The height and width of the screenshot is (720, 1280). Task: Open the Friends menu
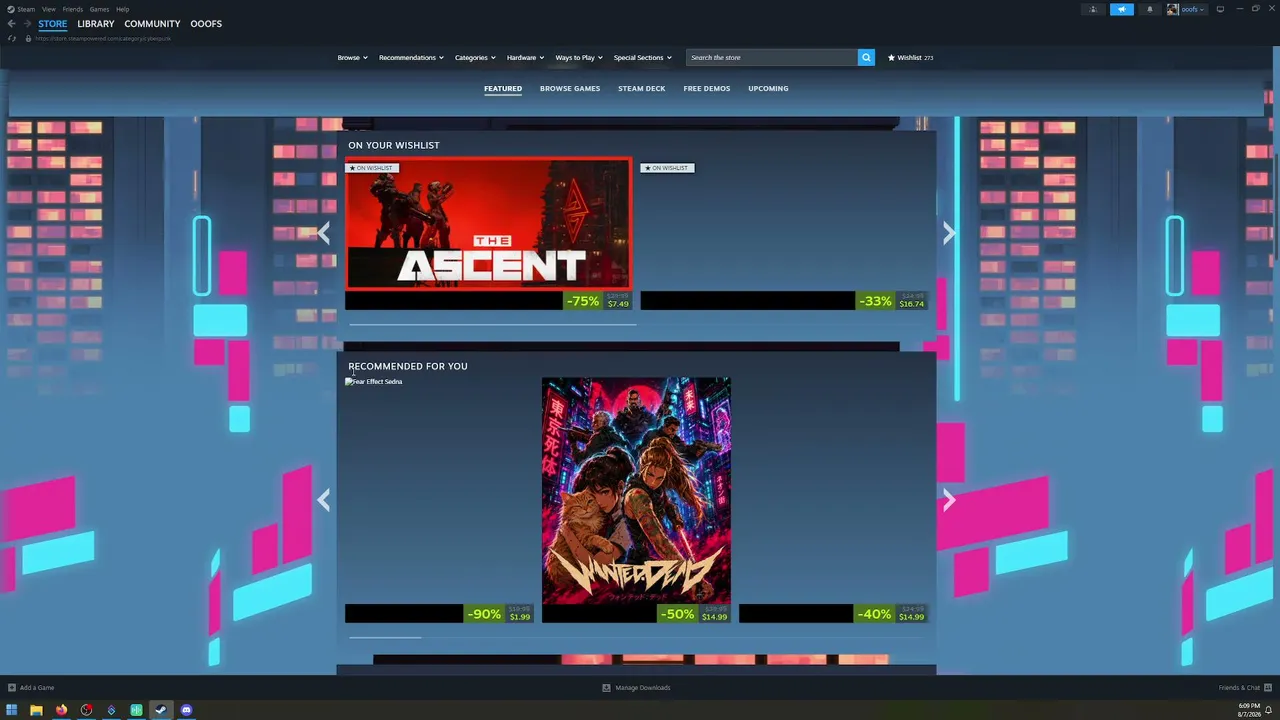[x=73, y=9]
